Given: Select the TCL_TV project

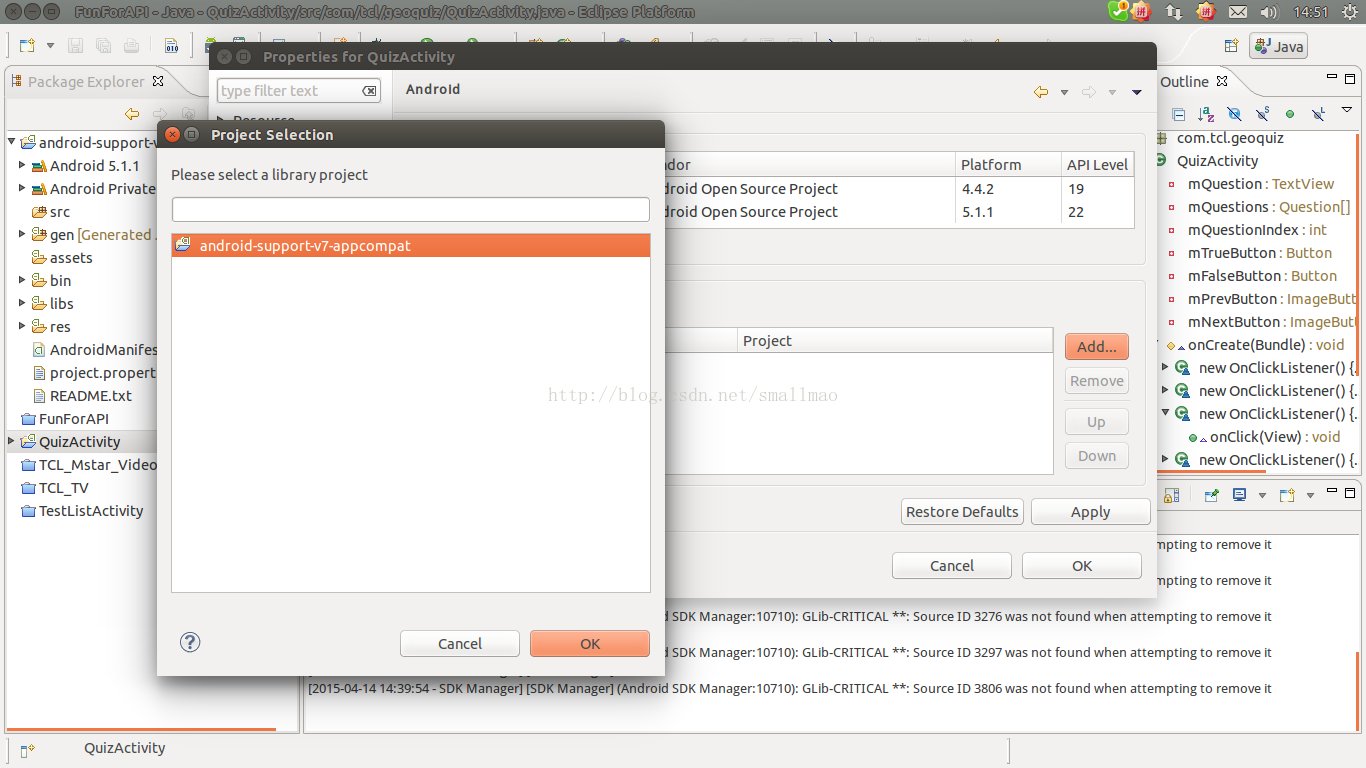Looking at the screenshot, I should click(64, 488).
